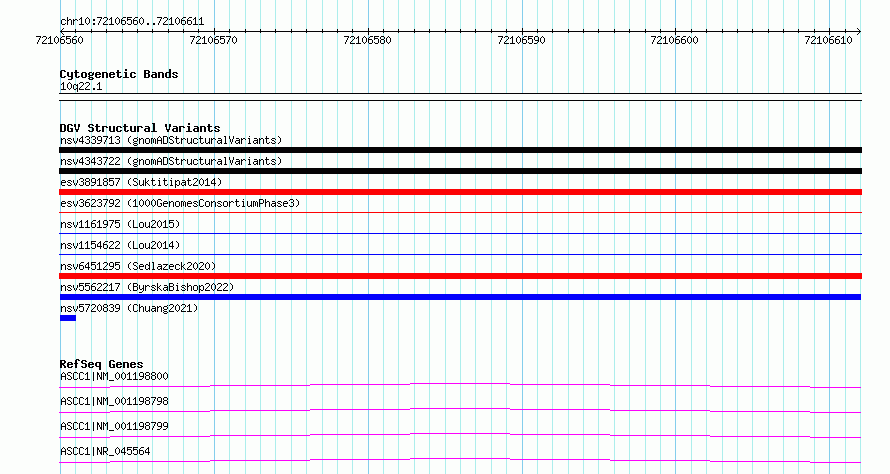Click the Cytogenetic Bands track heading
The height and width of the screenshot is (474, 890).
pos(119,74)
